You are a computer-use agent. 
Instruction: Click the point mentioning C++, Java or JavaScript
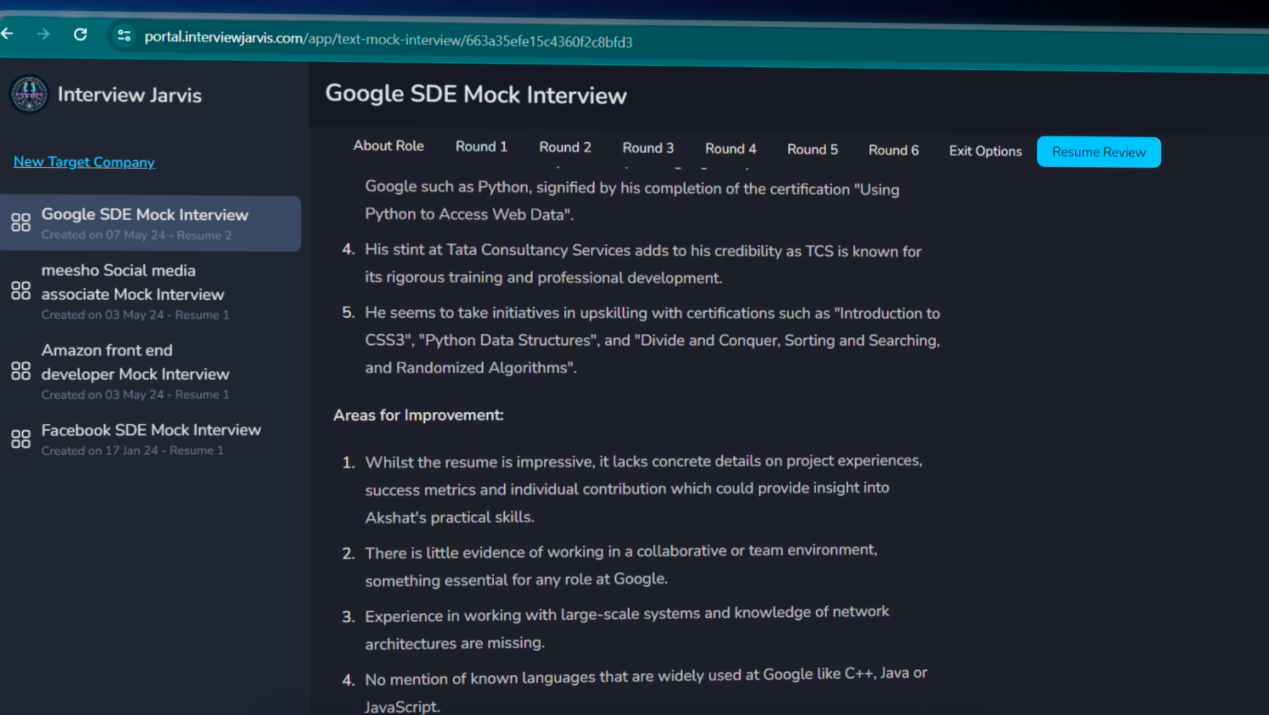tap(646, 690)
